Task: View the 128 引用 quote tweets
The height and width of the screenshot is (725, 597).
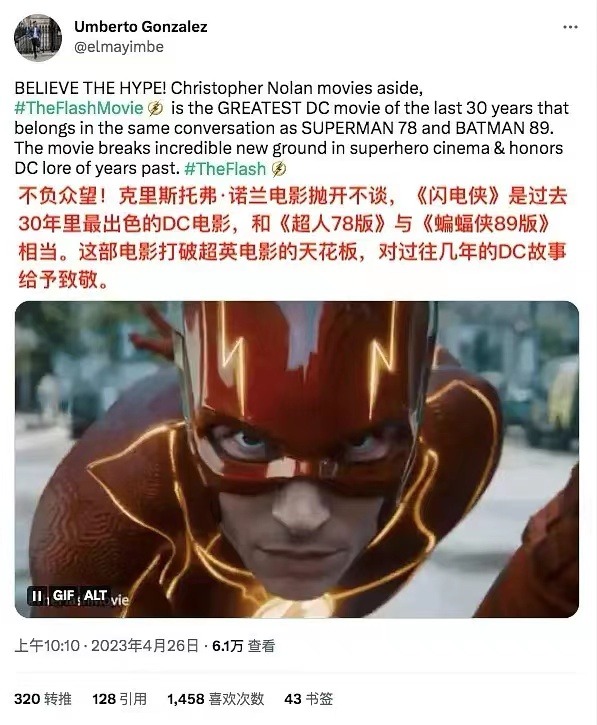Action: [x=119, y=698]
